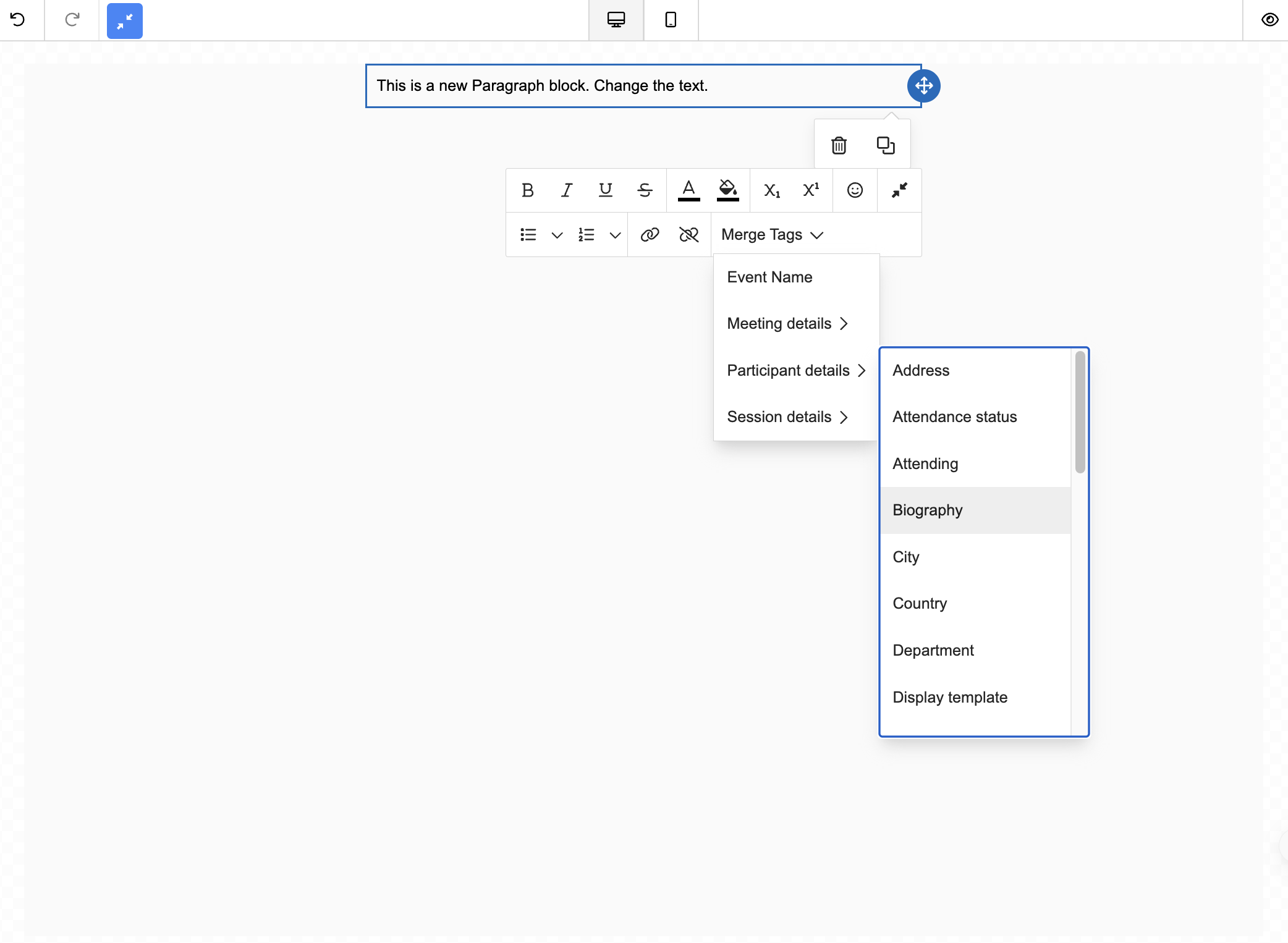
Task: Toggle the Merge Tags dropdown
Action: (x=773, y=235)
